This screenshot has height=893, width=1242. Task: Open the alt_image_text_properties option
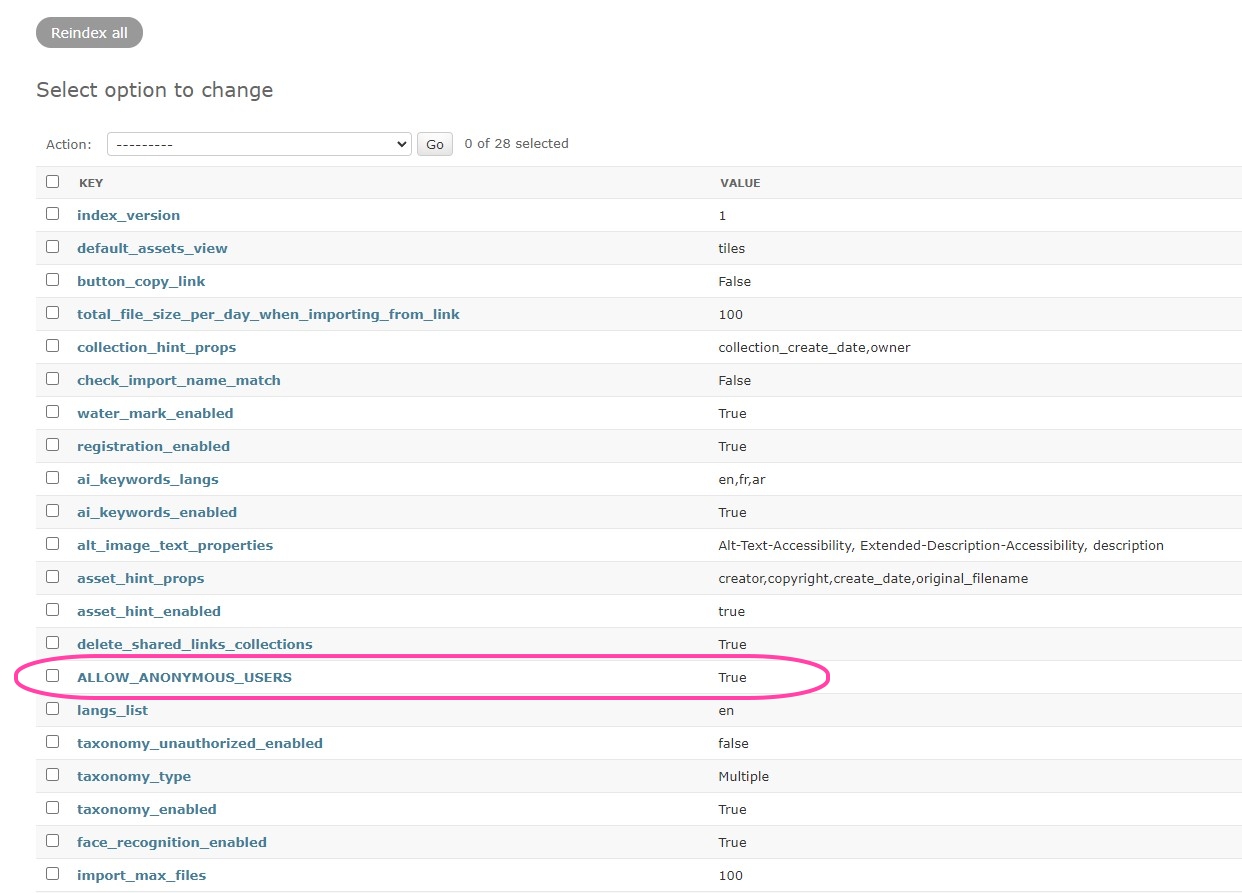pos(175,545)
